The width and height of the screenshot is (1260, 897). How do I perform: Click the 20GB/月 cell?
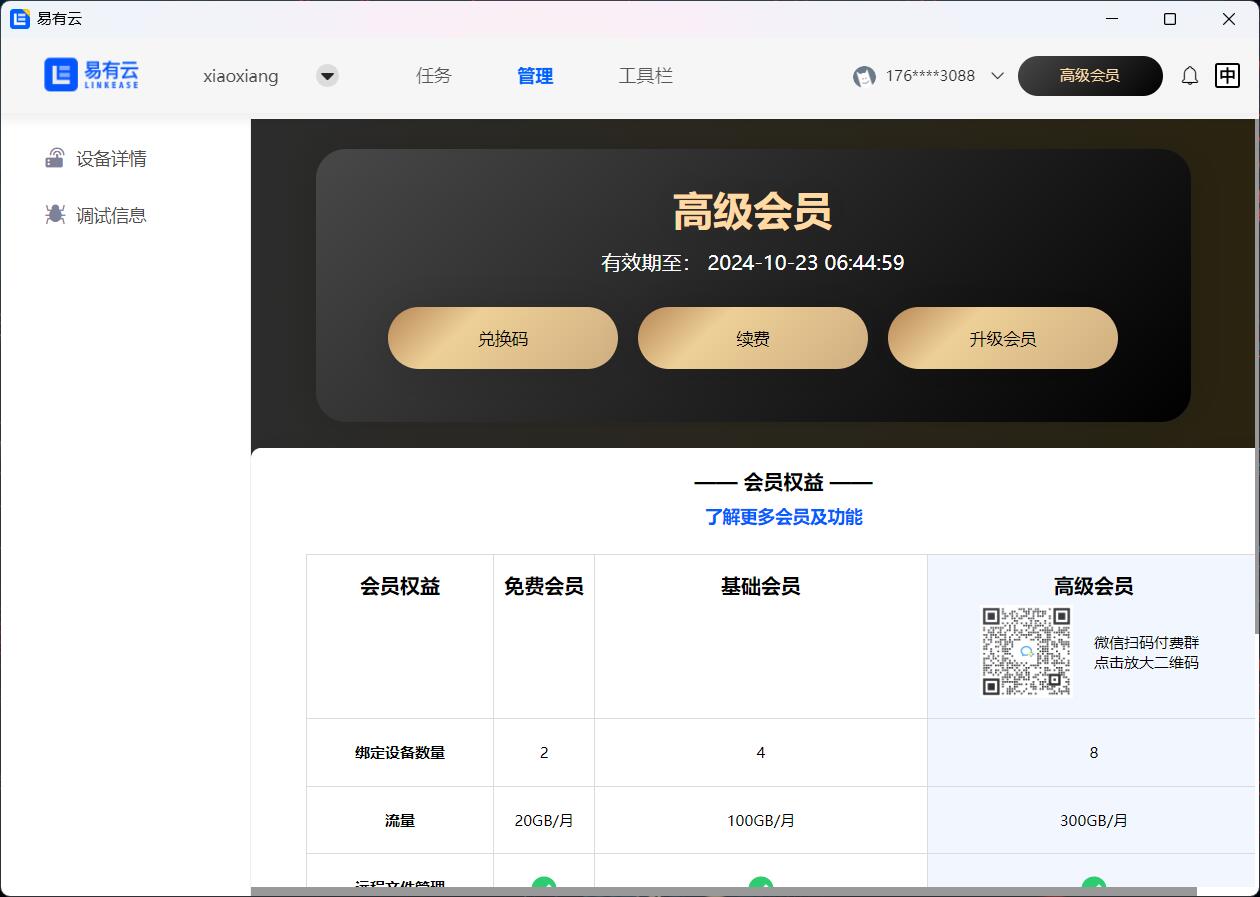pos(544,821)
